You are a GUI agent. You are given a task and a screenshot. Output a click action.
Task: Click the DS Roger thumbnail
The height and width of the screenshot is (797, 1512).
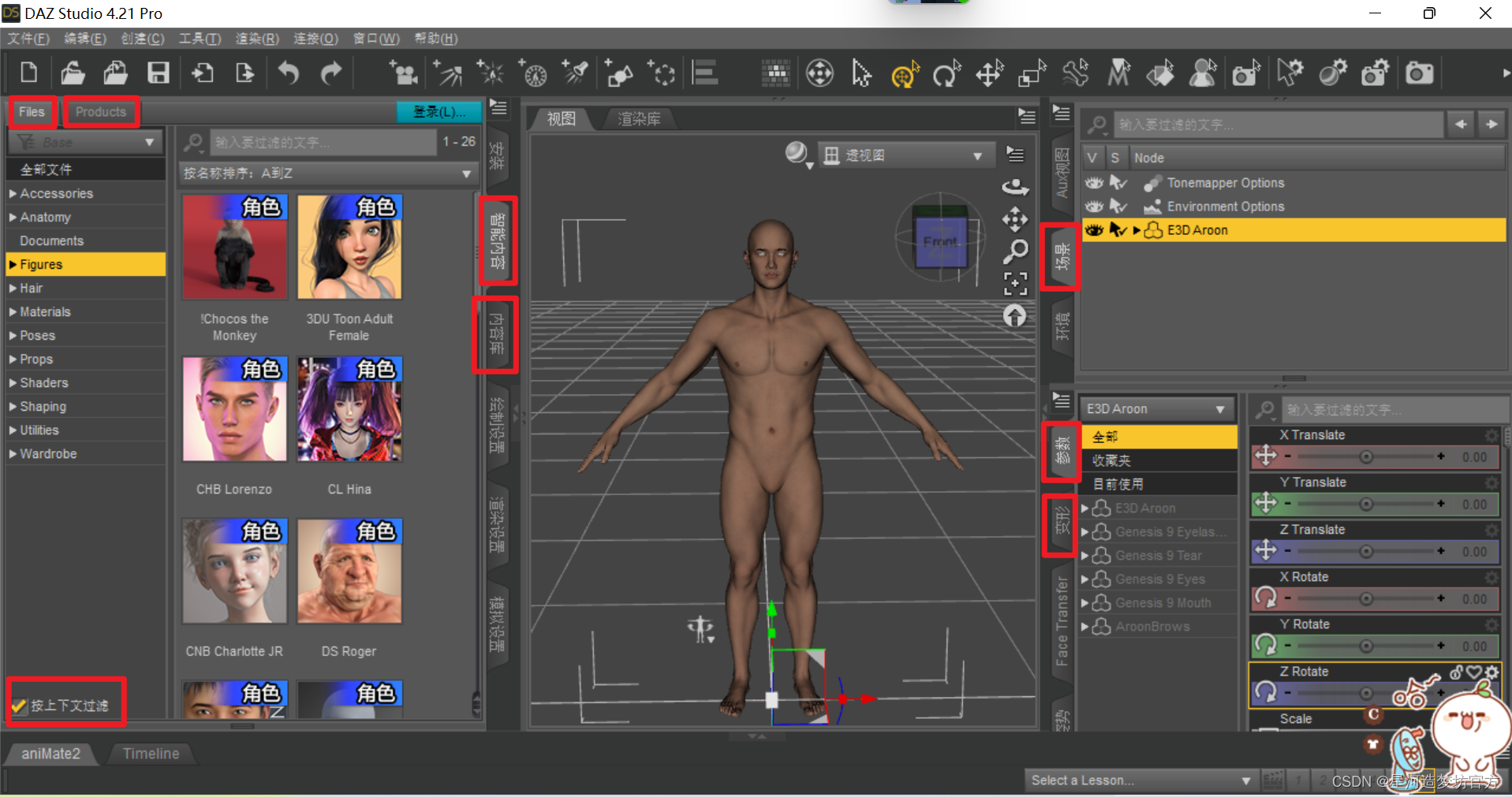[349, 571]
